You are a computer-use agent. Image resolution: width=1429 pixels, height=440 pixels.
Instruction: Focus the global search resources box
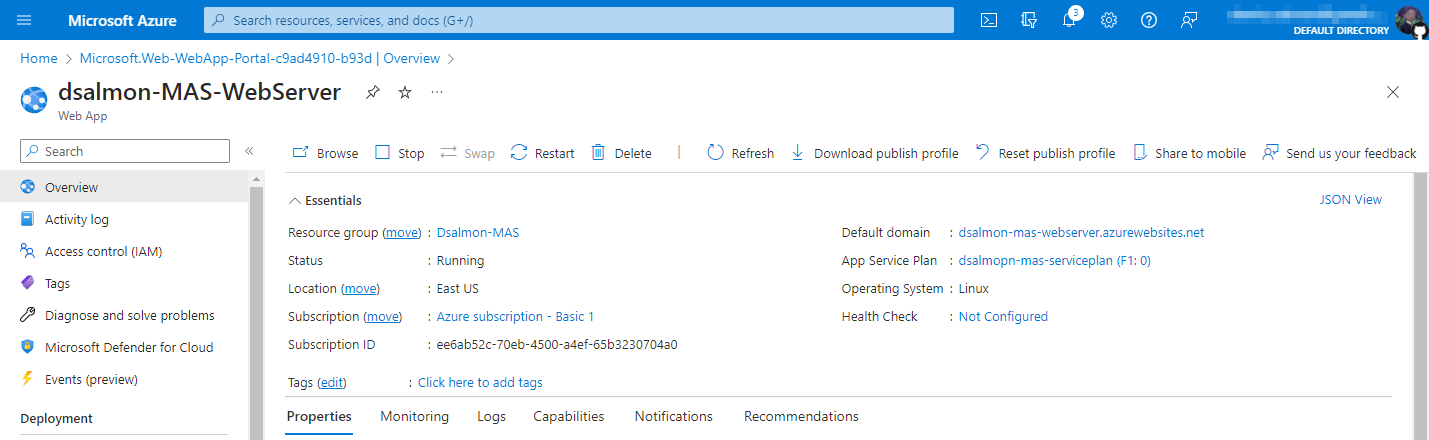[577, 20]
